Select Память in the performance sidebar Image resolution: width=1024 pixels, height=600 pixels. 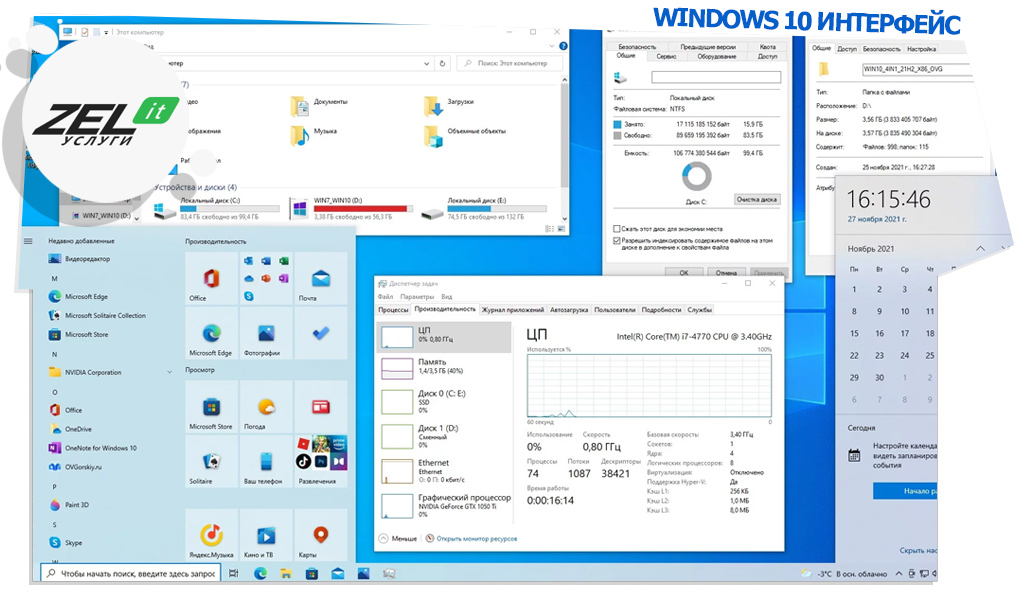click(x=444, y=368)
